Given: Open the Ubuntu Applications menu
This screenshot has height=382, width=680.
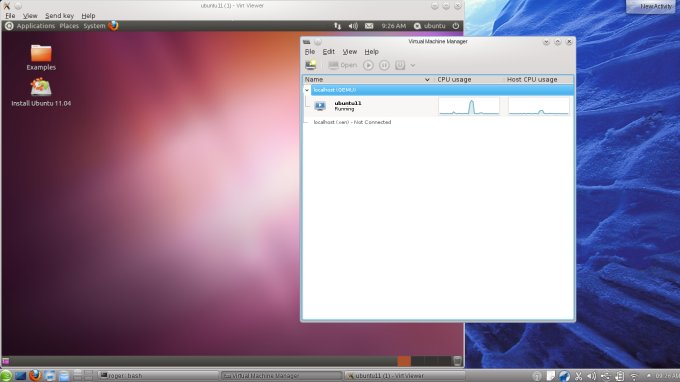Looking at the screenshot, I should click(x=36, y=26).
